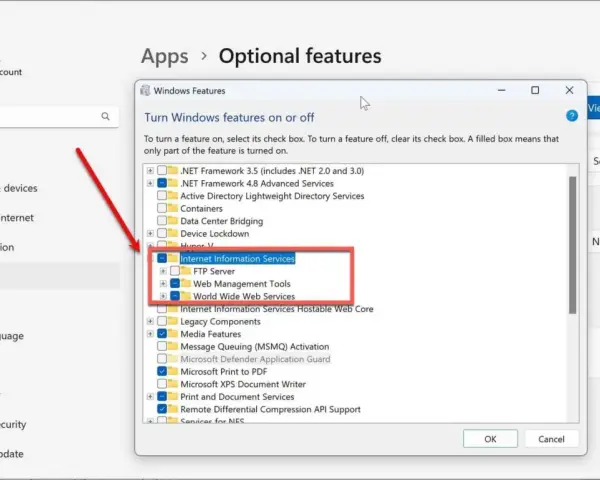Click the Microsoft Print to PDF folder icon
This screenshot has width=600, height=480.
click(x=173, y=371)
